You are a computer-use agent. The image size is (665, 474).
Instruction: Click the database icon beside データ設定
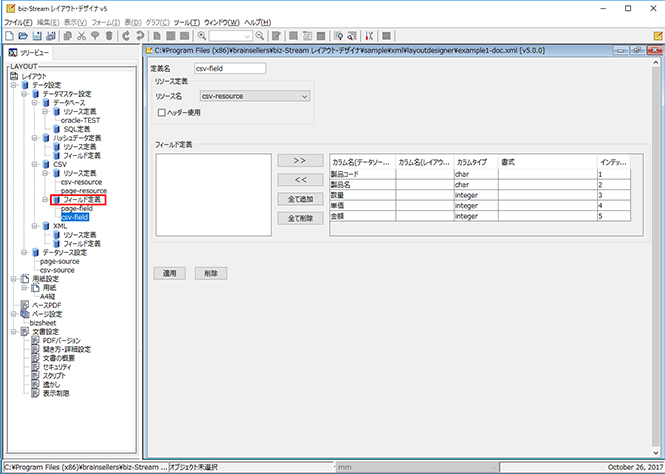(x=25, y=85)
